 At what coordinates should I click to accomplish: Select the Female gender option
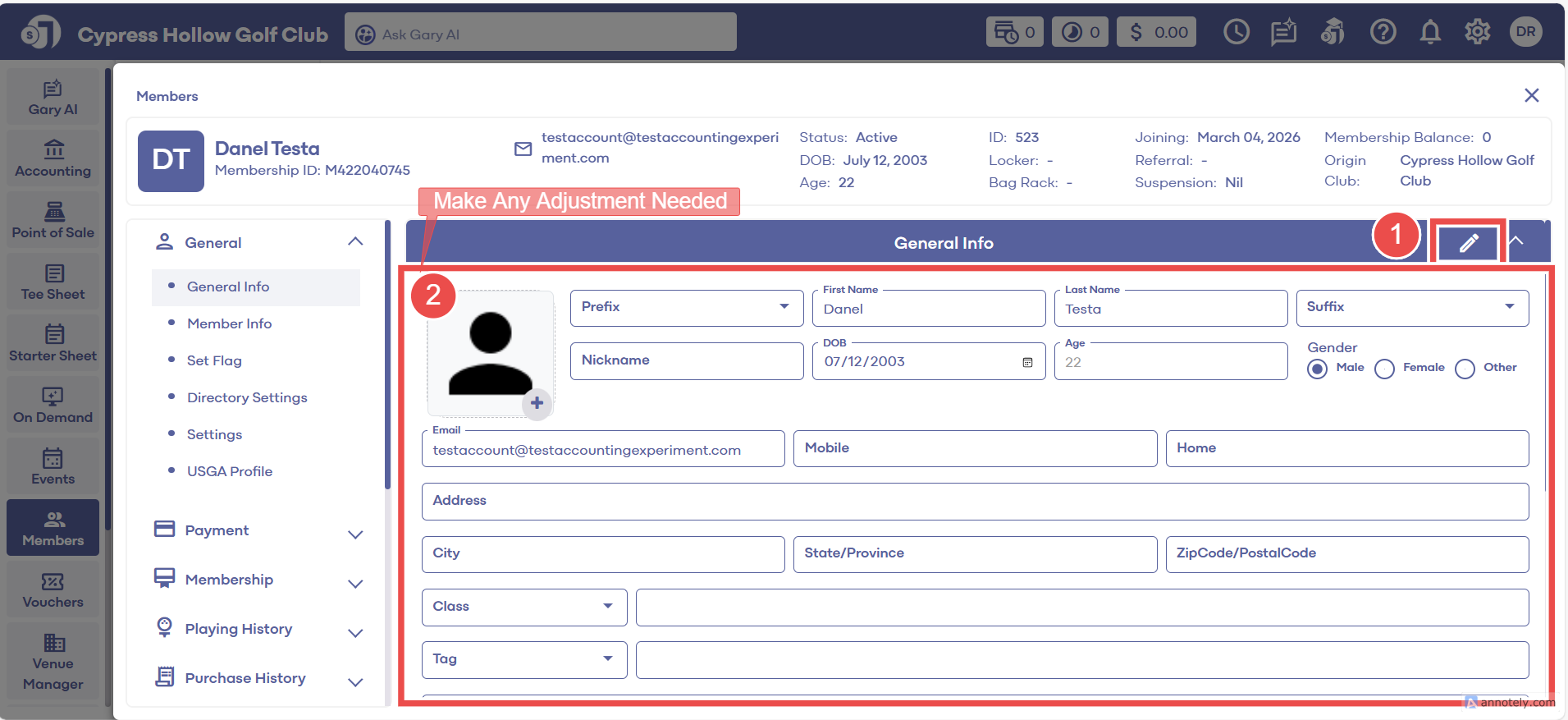point(1385,369)
